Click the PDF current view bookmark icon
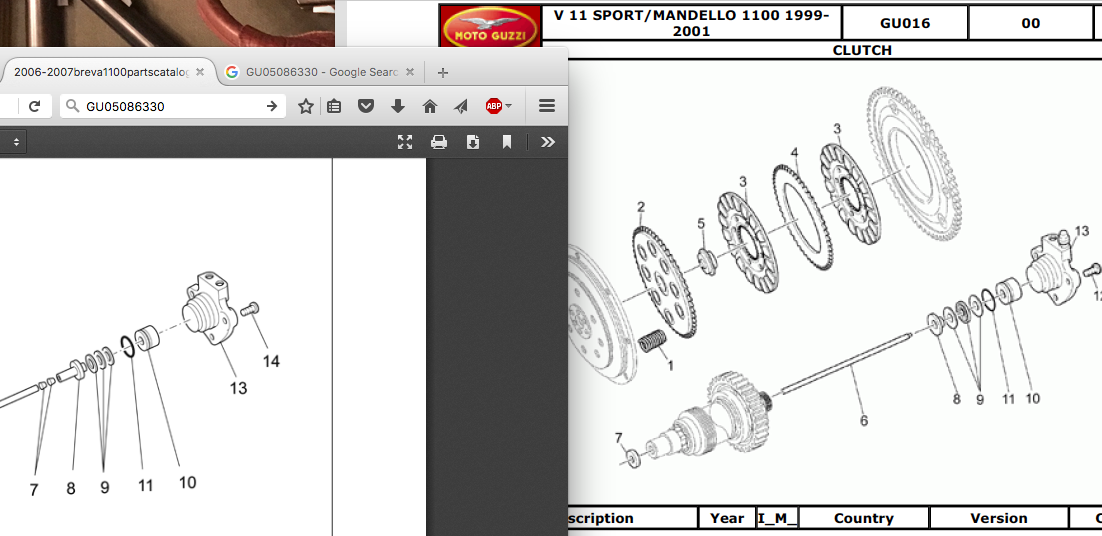The image size is (1102, 536). pos(507,142)
